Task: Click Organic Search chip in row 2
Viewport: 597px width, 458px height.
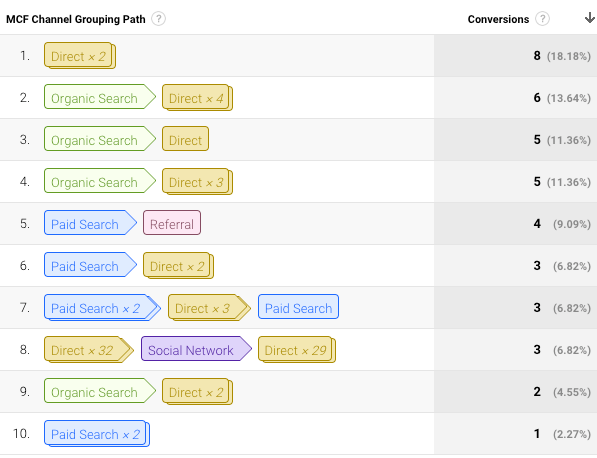Action: (100, 98)
